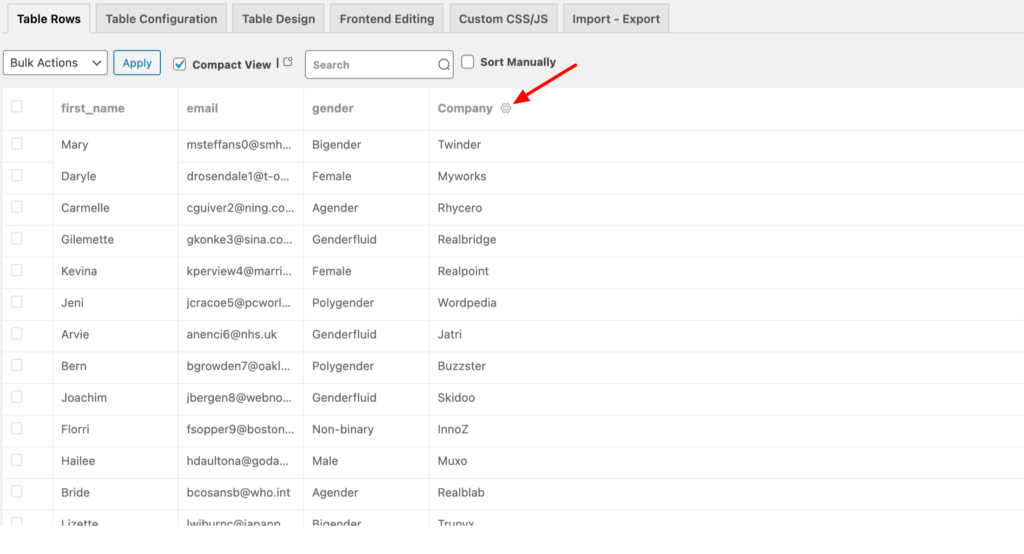
Task: Switch to the Table Configuration tab
Action: (161, 19)
